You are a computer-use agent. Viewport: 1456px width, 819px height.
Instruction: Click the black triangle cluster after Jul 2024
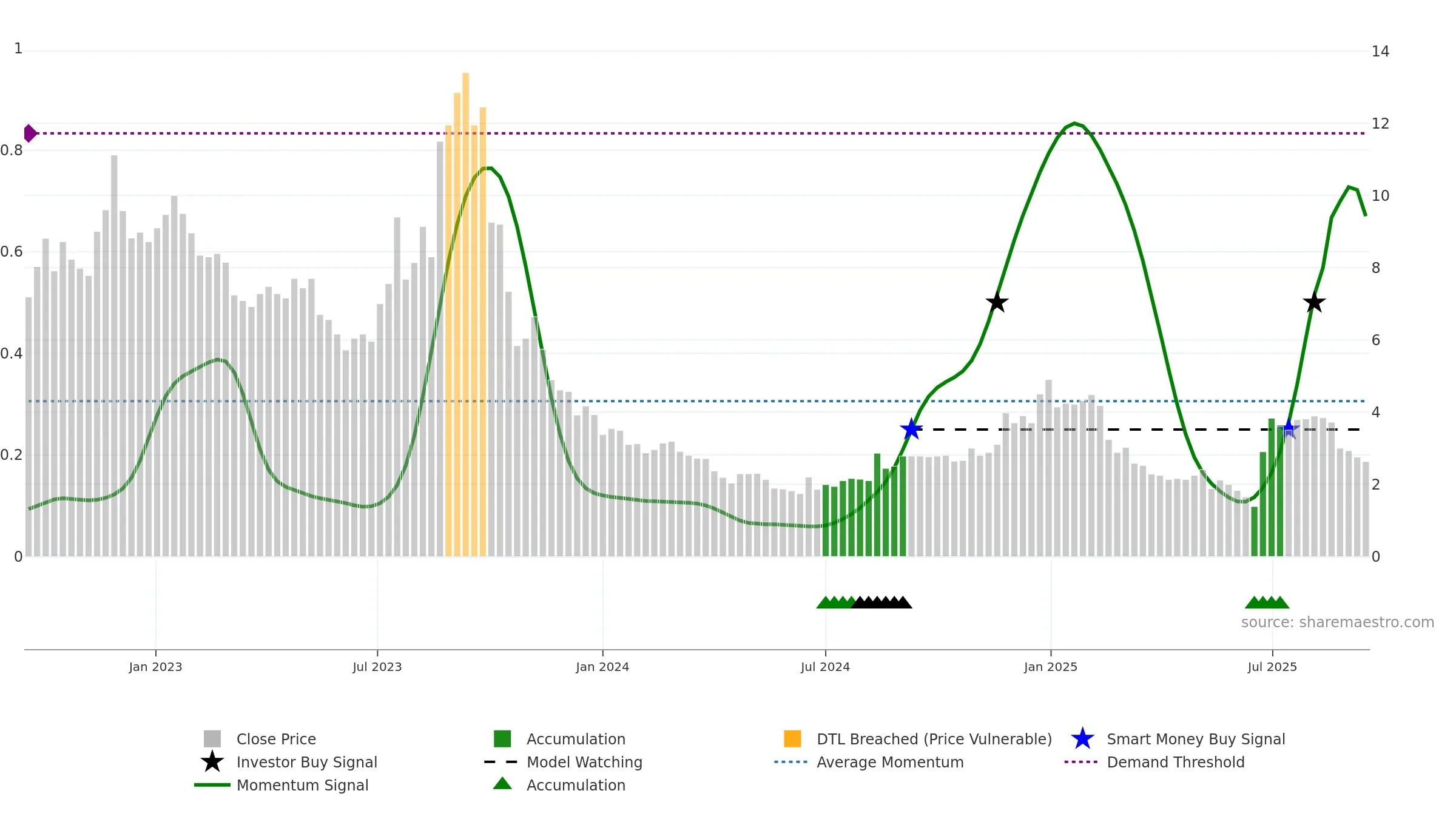click(x=881, y=602)
